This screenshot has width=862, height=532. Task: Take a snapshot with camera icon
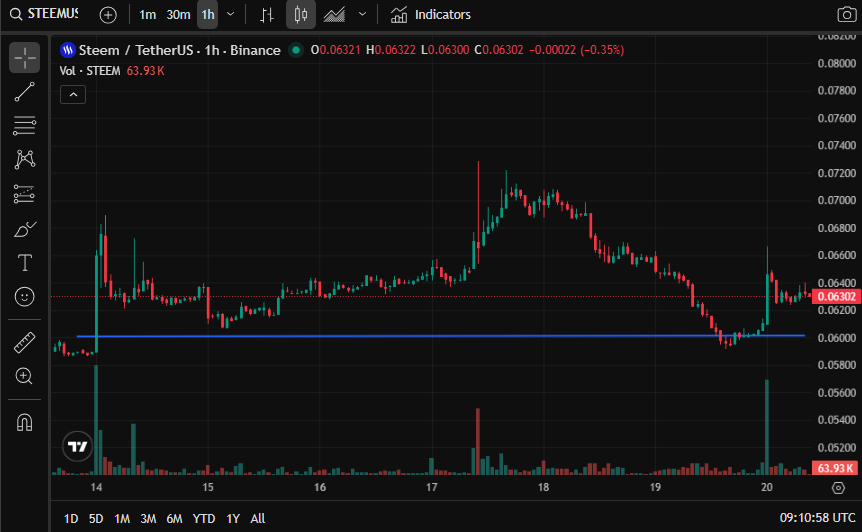(x=846, y=15)
